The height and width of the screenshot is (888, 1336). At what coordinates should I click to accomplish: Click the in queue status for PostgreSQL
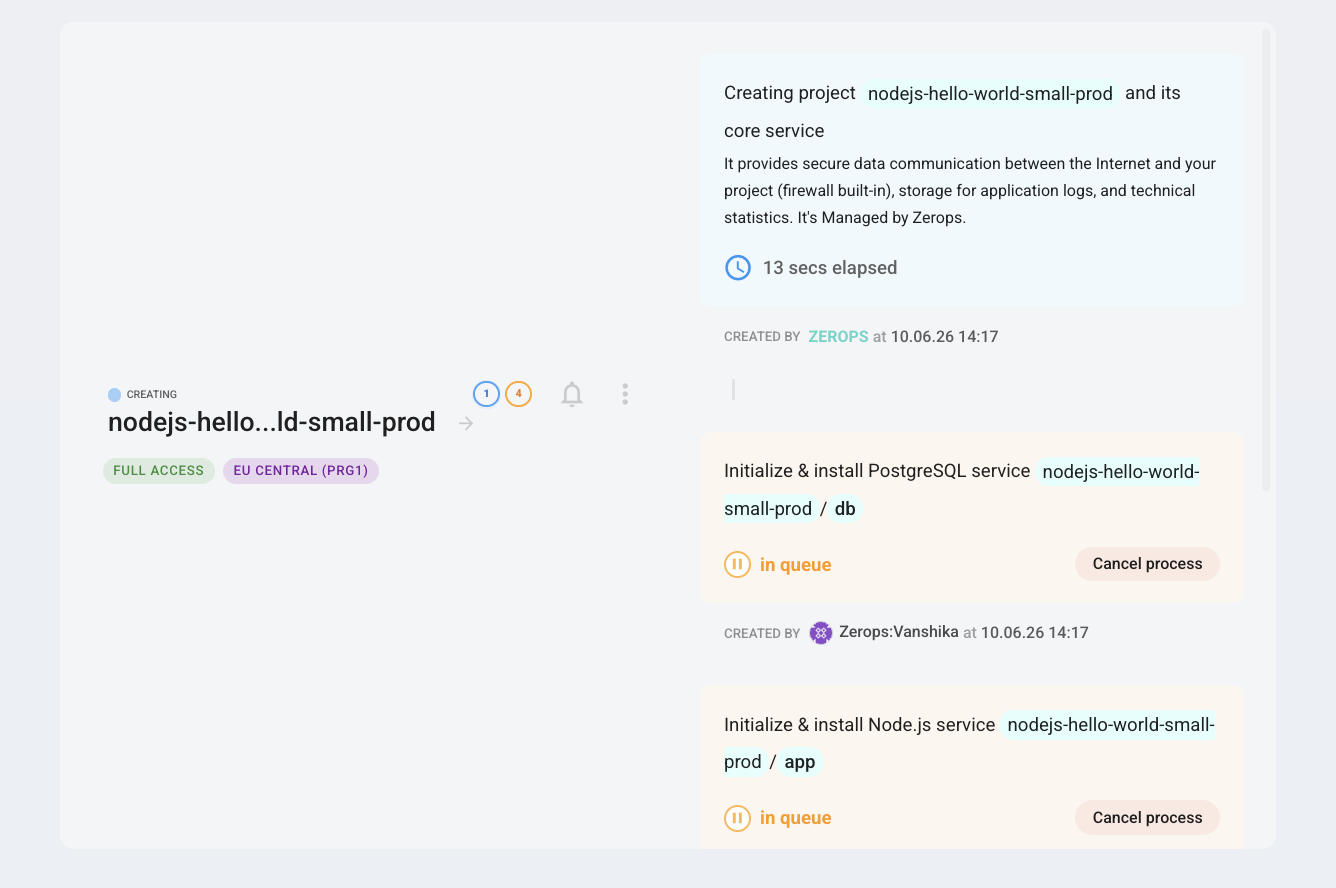[795, 565]
